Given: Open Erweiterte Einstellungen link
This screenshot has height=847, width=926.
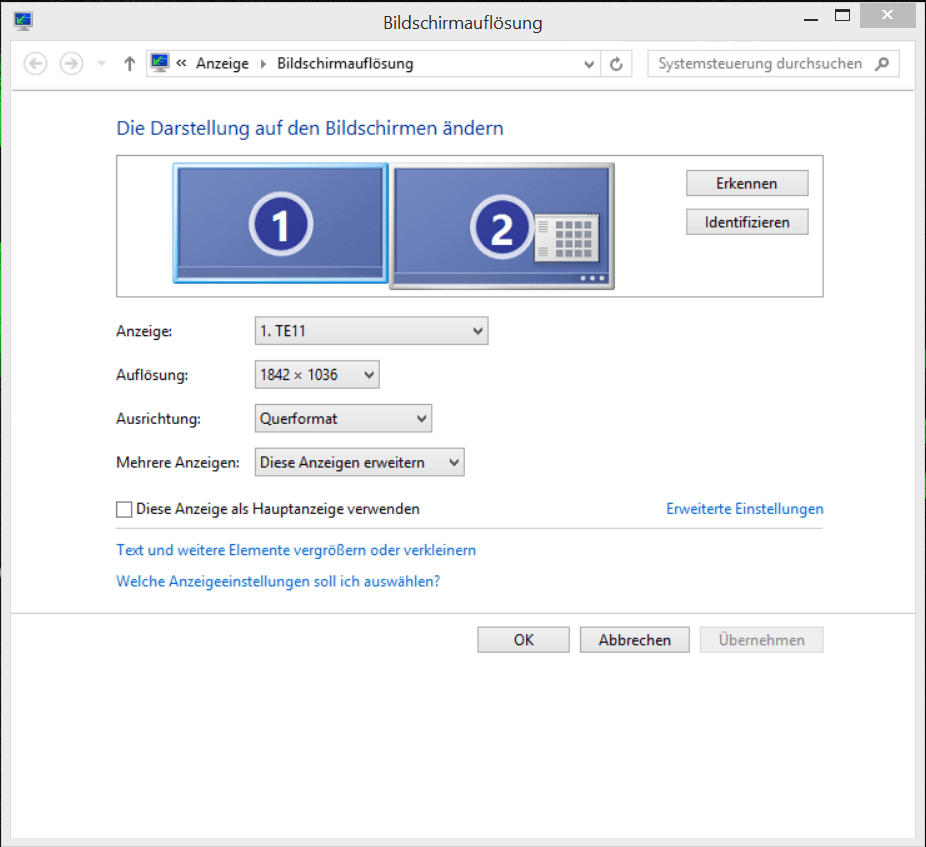Looking at the screenshot, I should click(x=745, y=509).
